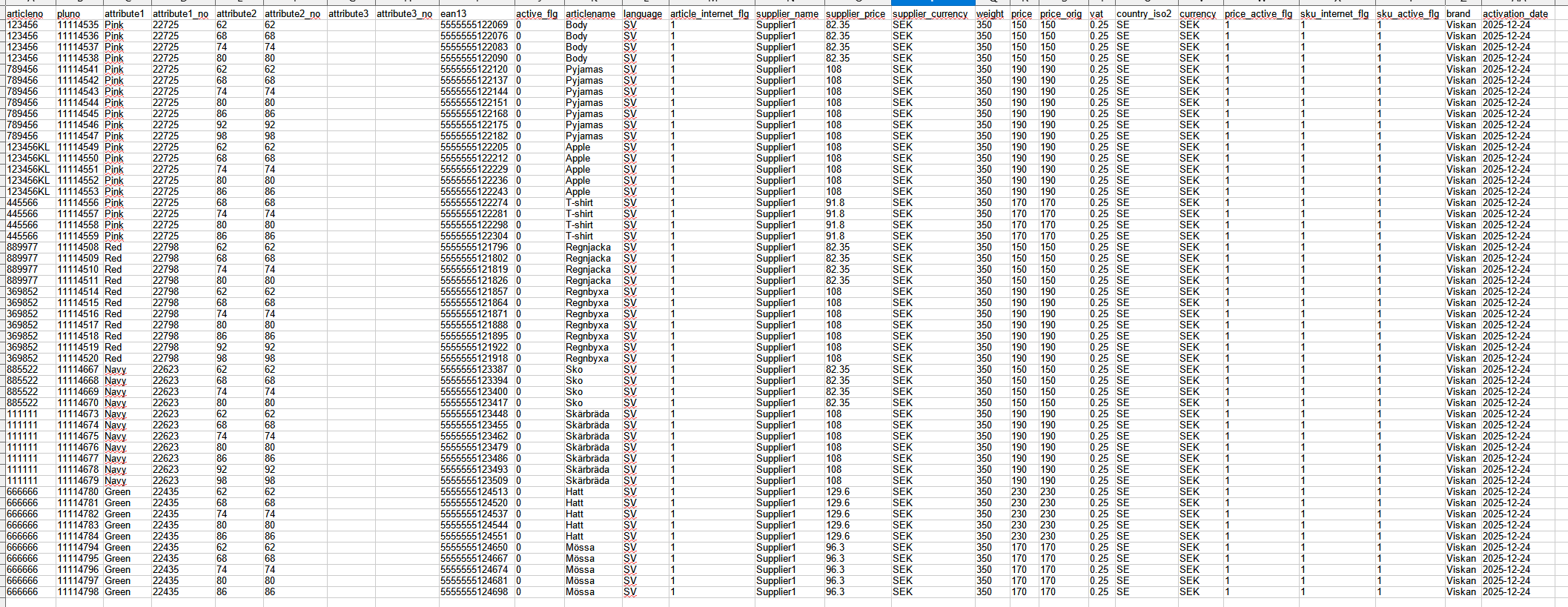Select EAN cell 5555555123387
The height and width of the screenshot is (607, 1568).
474,370
